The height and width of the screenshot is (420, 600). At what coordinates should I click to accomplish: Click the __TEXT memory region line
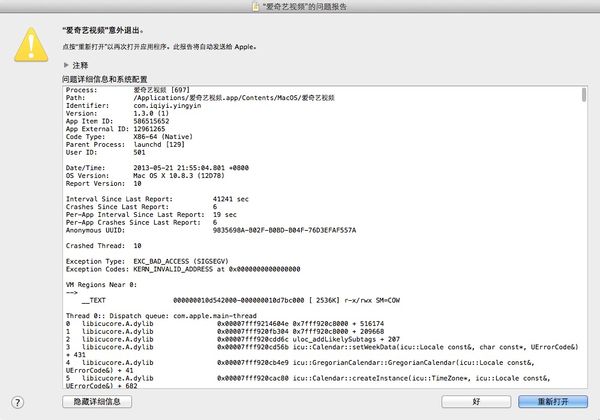(x=241, y=300)
